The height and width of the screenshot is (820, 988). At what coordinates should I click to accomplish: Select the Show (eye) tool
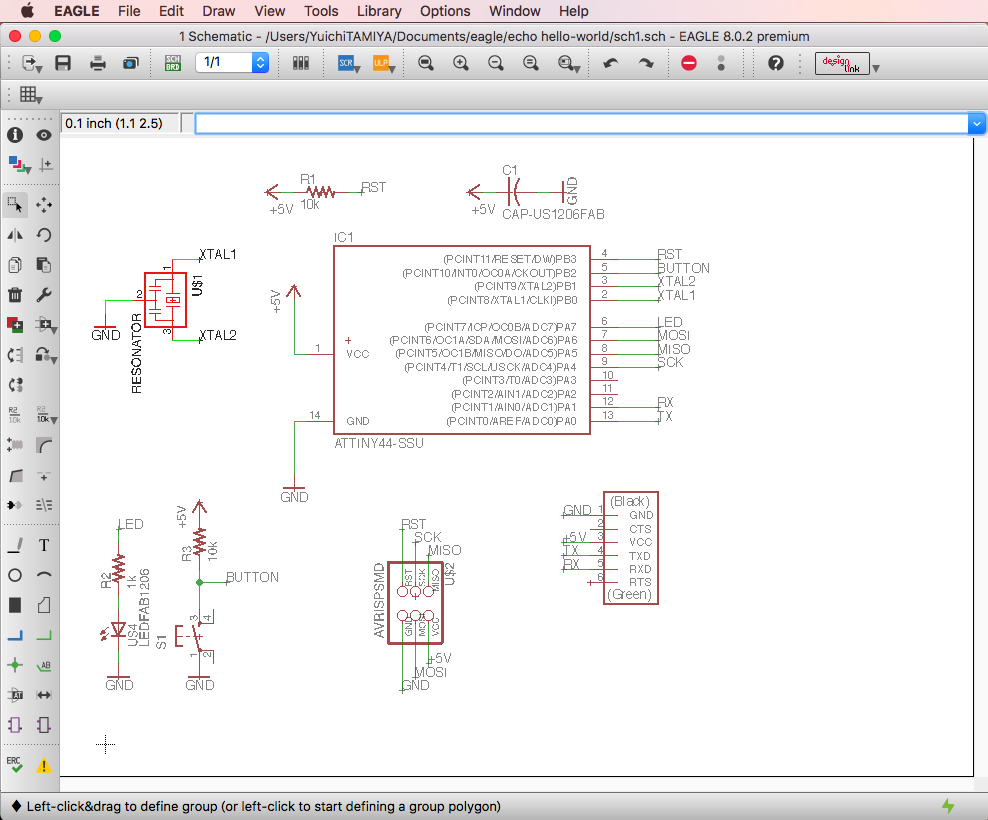[x=43, y=135]
